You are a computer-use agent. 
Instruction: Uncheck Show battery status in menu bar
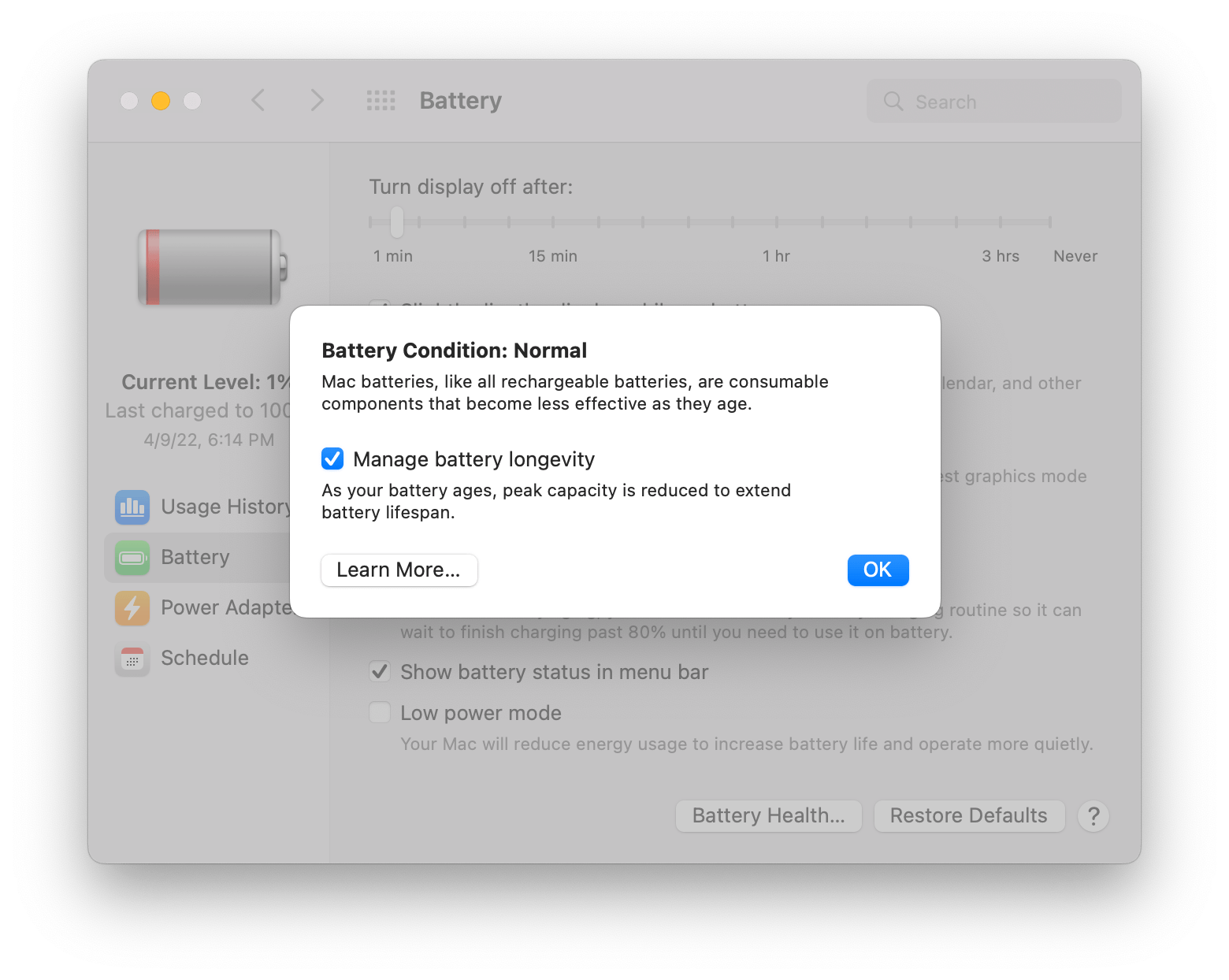[379, 671]
